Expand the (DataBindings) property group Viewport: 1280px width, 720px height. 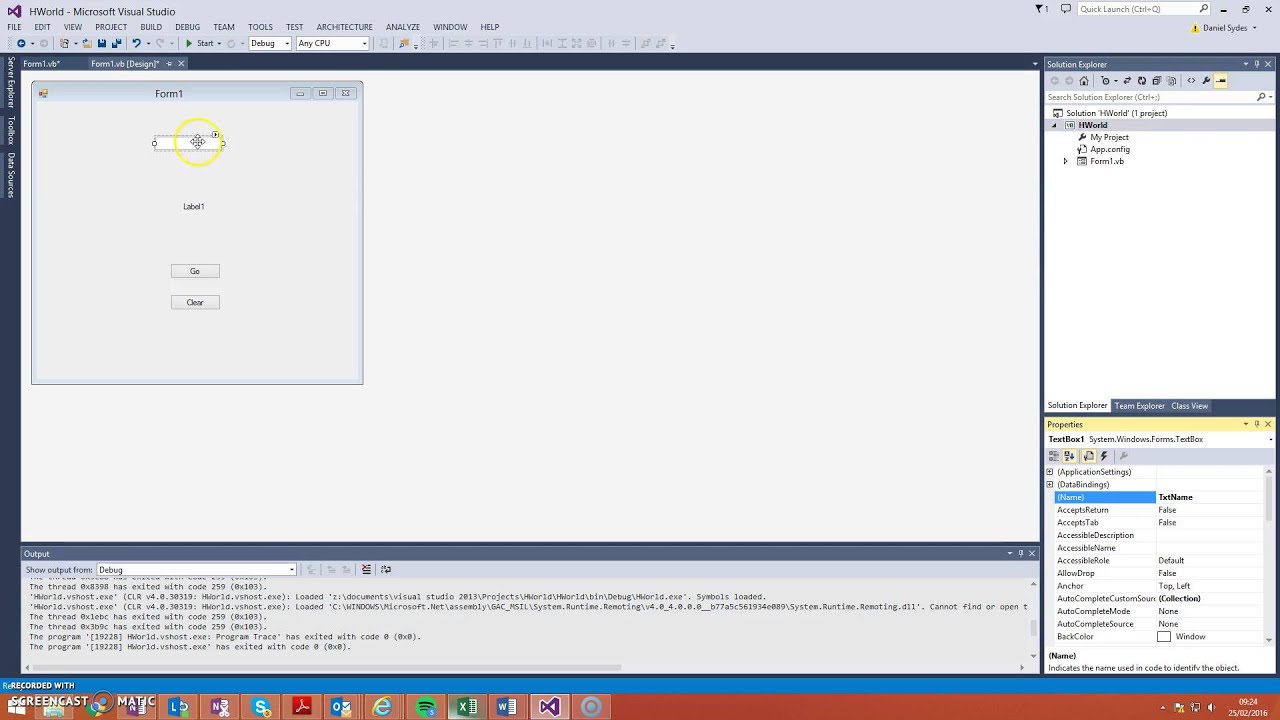(x=1050, y=484)
